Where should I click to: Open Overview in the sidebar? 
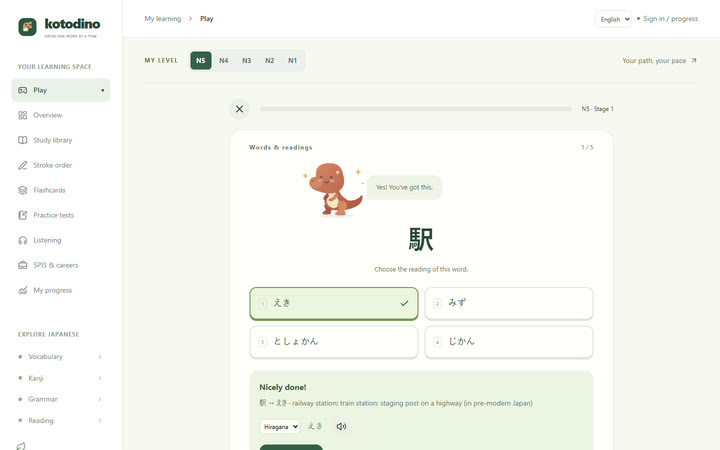click(61, 115)
